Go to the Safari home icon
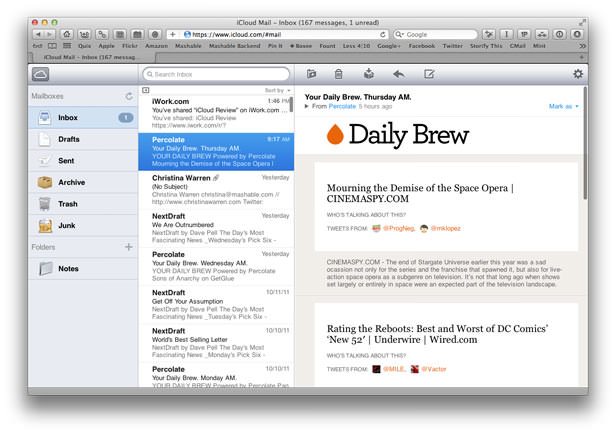The width and height of the screenshot is (616, 434). point(66,34)
